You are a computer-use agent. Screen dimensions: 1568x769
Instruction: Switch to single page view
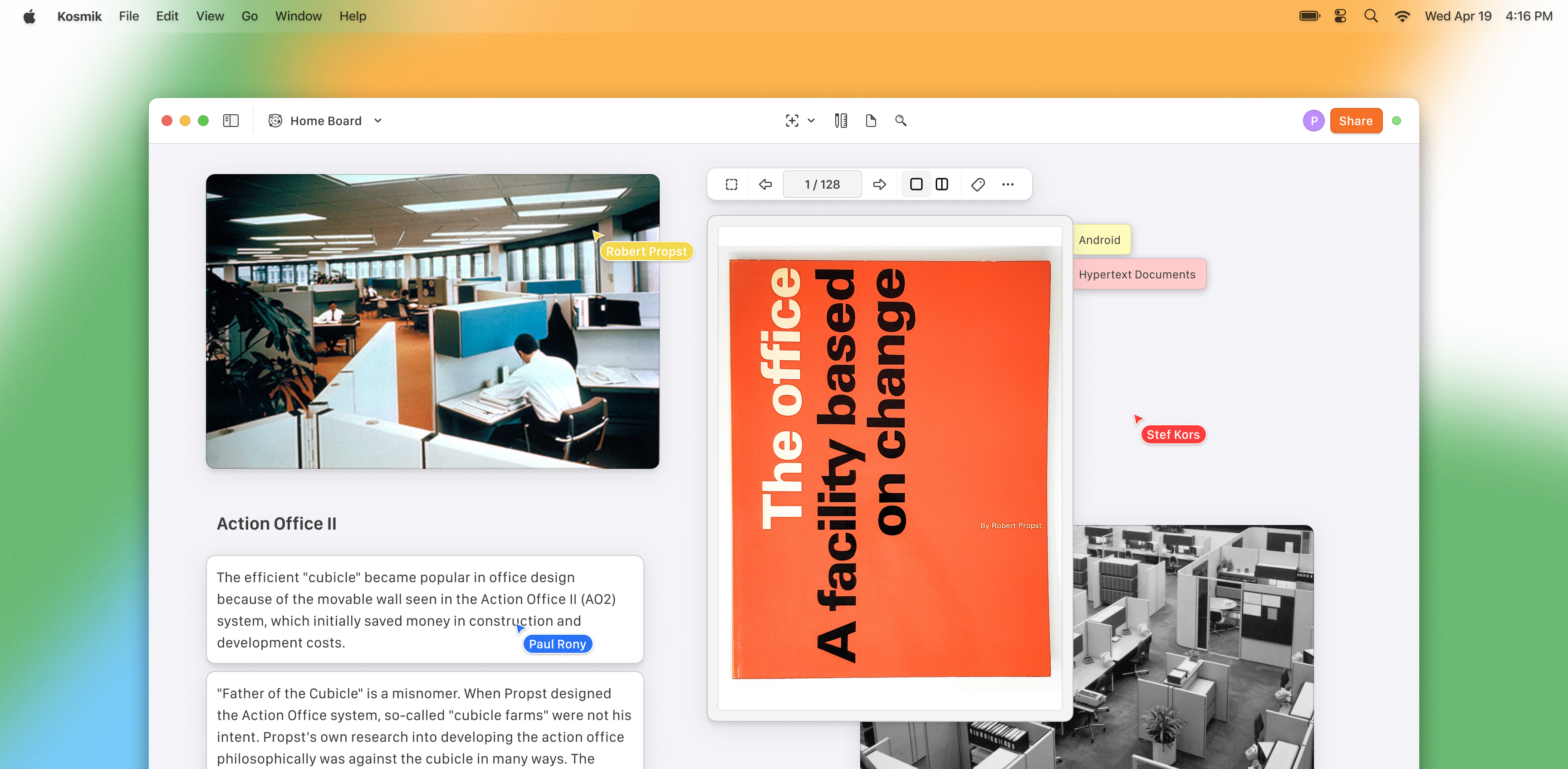coord(916,185)
